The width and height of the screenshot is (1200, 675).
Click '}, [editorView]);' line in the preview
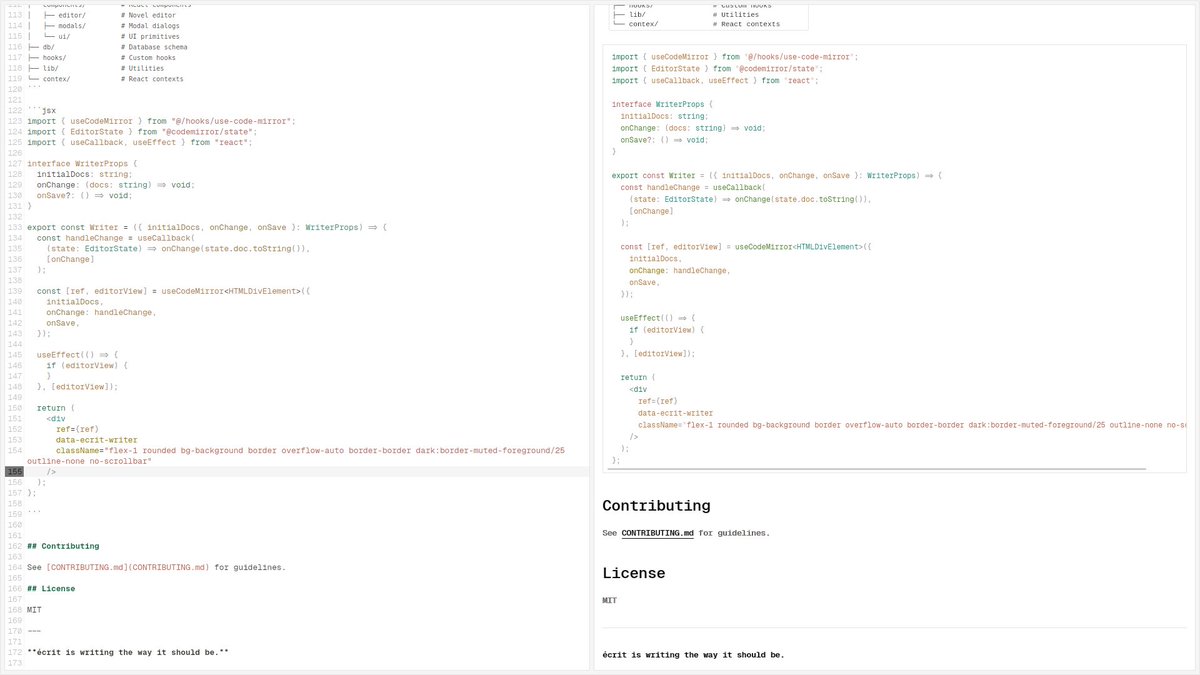(658, 353)
